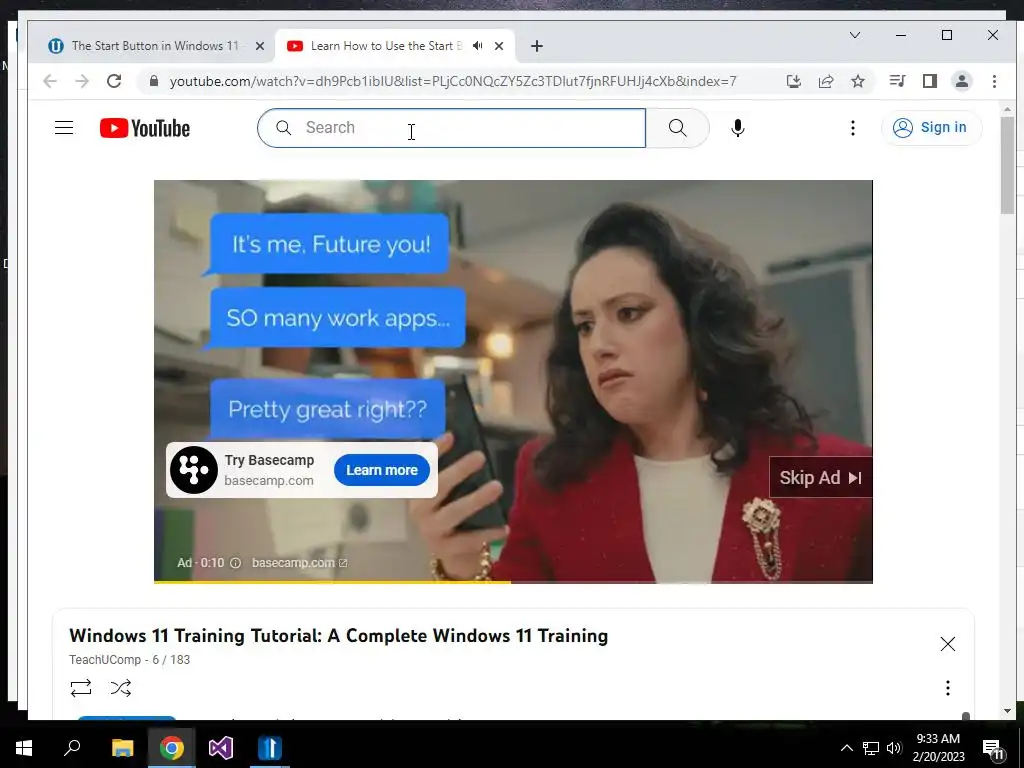This screenshot has height=768, width=1024.
Task: Close the Start Button in Windows 11 tab
Action: click(x=260, y=46)
